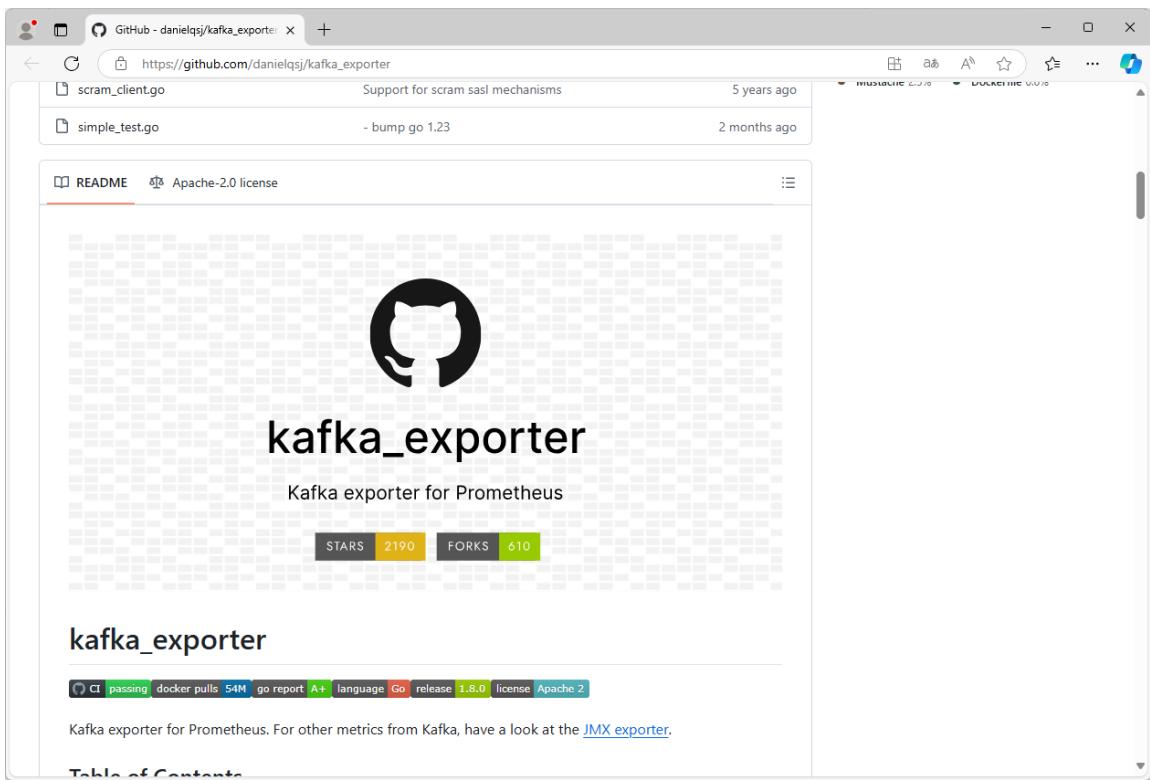Open the README outline list icon

tap(788, 183)
